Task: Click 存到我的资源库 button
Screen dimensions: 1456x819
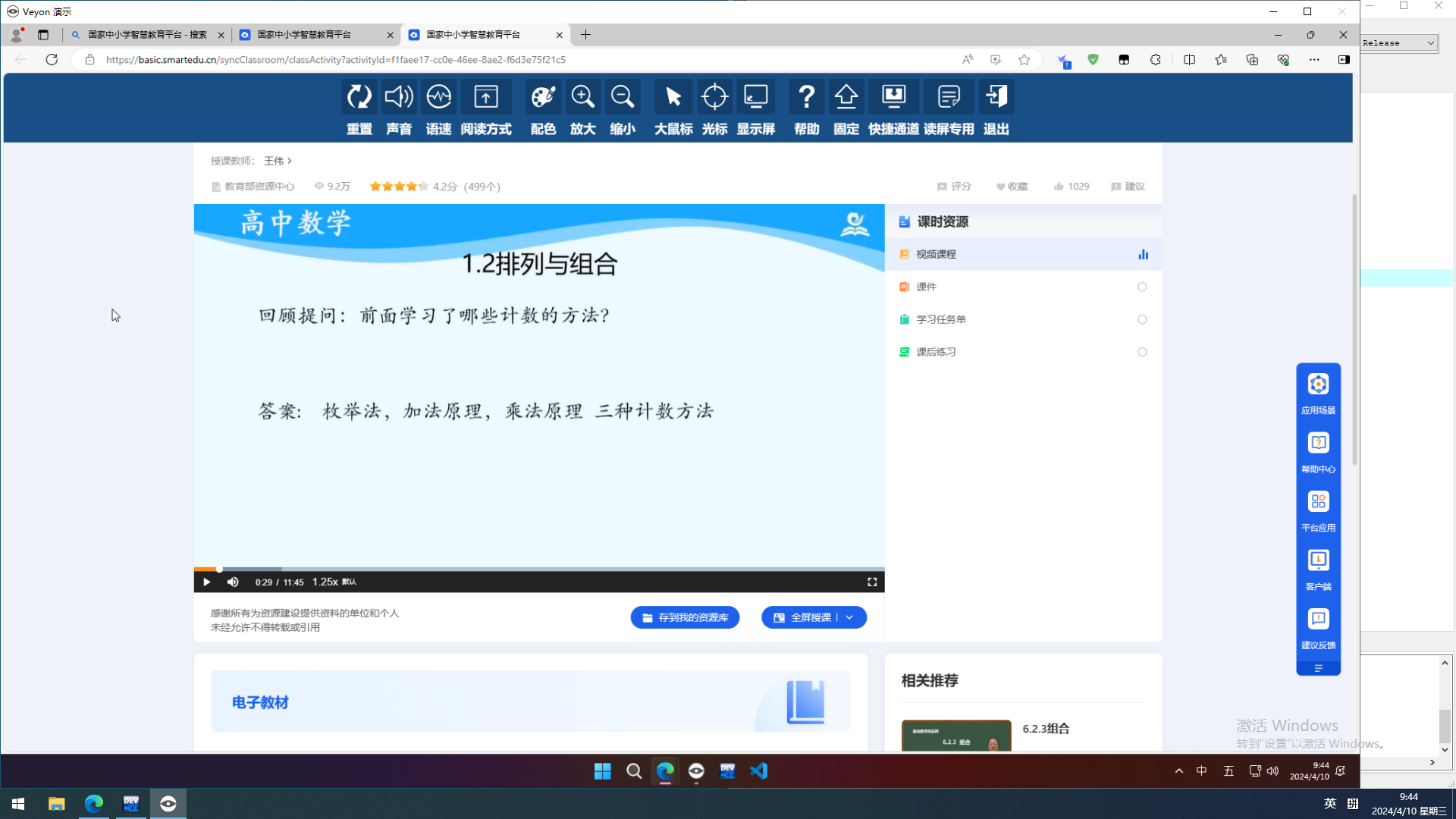Action: (x=685, y=618)
